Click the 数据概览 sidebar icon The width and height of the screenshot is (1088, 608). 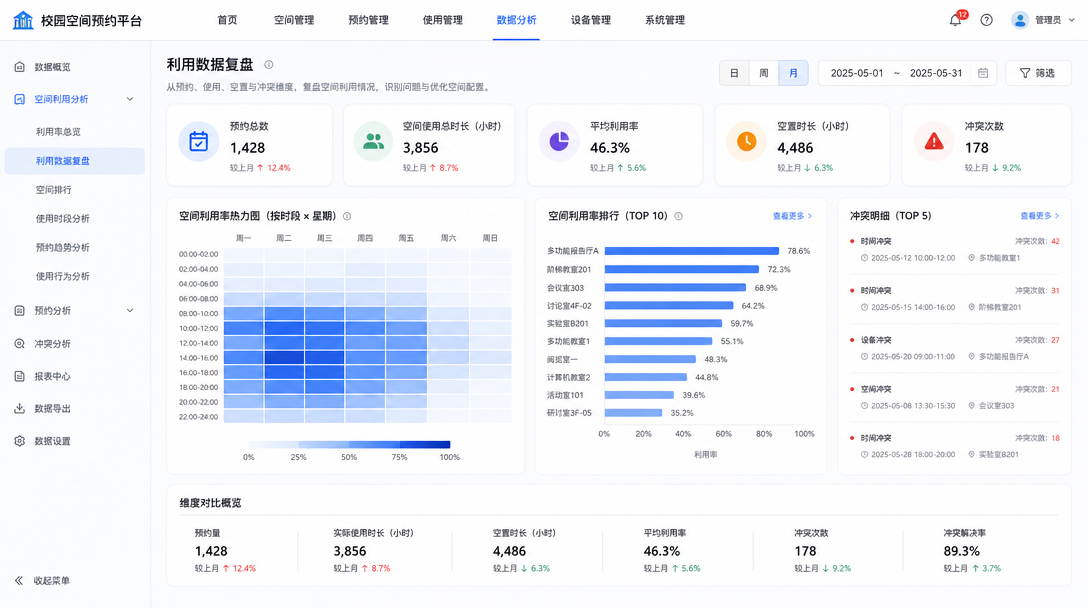pyautogui.click(x=19, y=67)
